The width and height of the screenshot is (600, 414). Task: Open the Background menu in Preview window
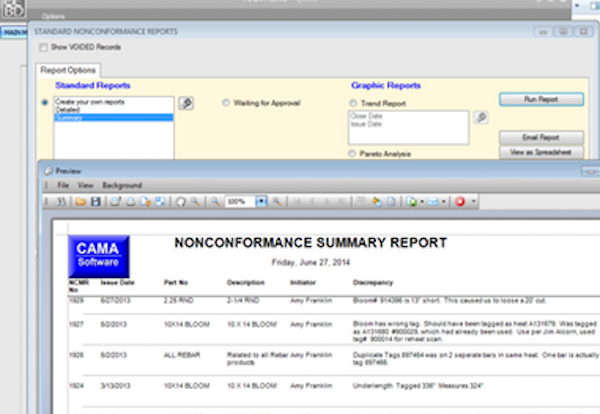point(122,186)
